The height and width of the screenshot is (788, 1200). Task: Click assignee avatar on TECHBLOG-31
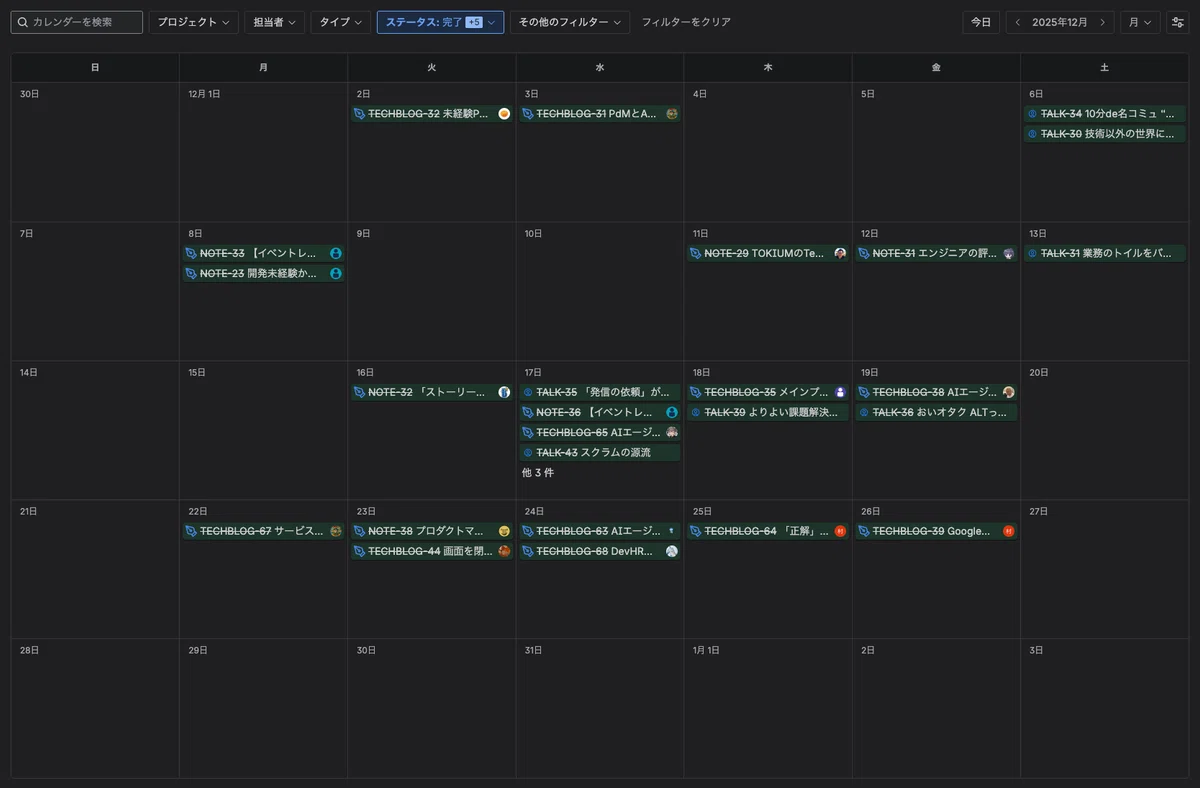[672, 114]
